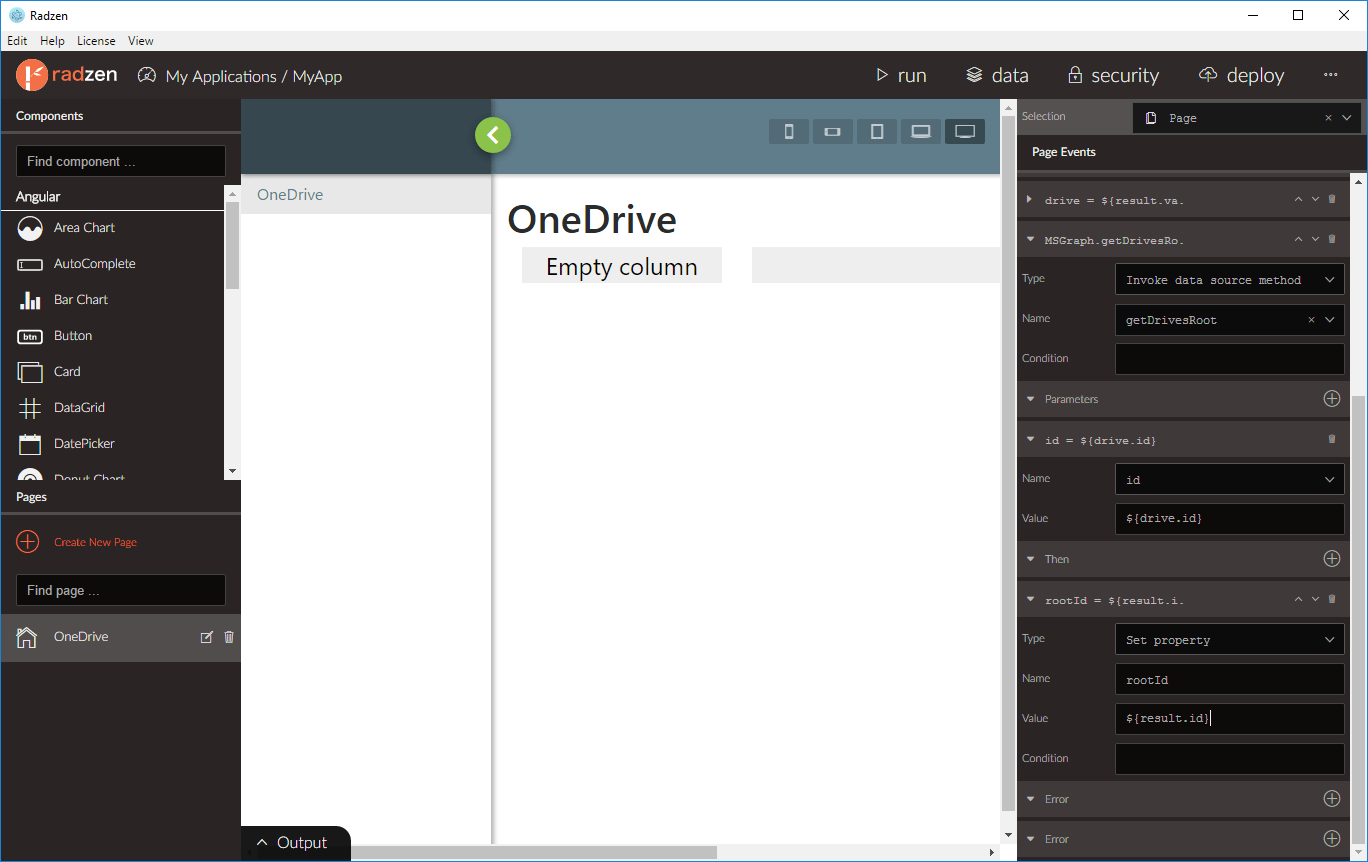Screen dimensions: 1368x862
Task: Clear the getDrivesRoot name value
Action: point(1311,320)
